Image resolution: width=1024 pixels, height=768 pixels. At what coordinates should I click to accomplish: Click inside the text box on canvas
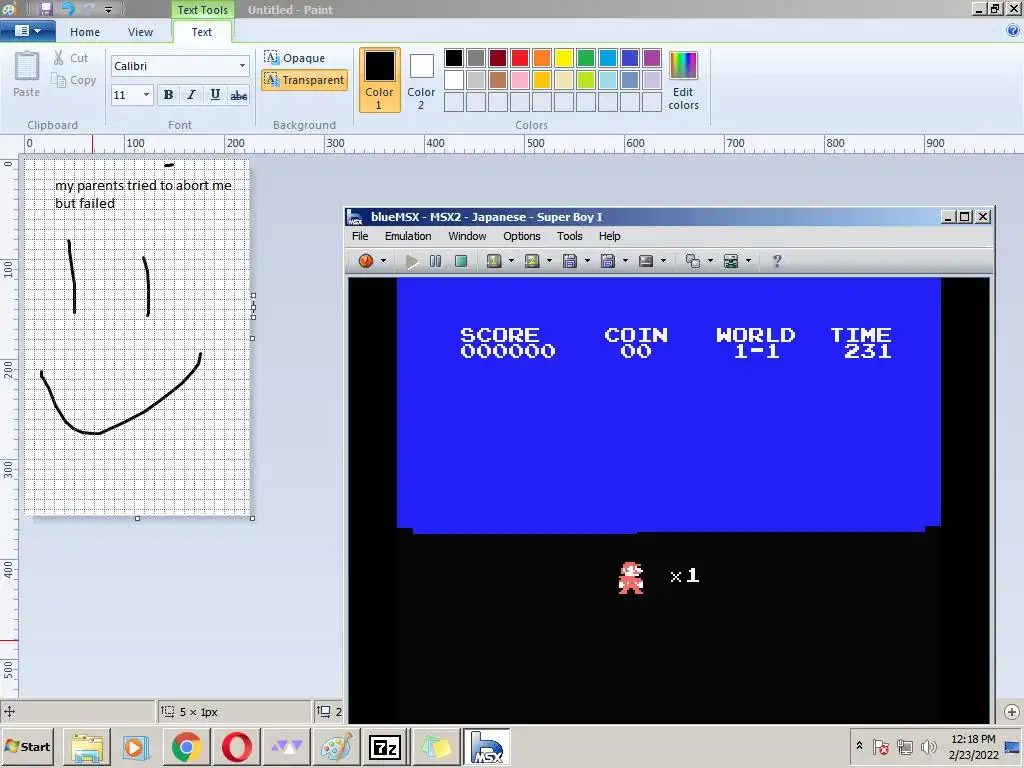coord(143,194)
